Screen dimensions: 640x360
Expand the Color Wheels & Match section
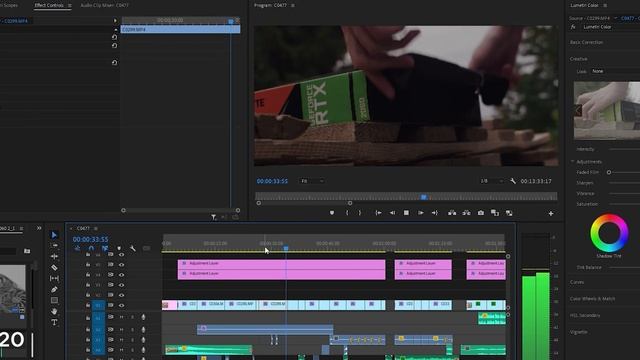pyautogui.click(x=592, y=299)
